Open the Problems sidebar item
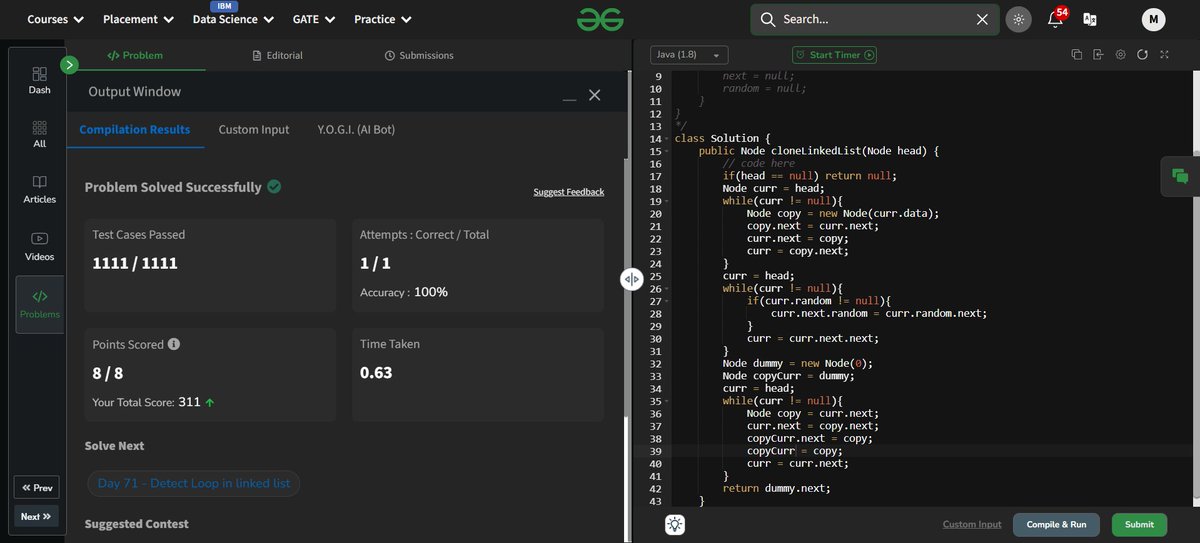The image size is (1200, 543). [39, 304]
